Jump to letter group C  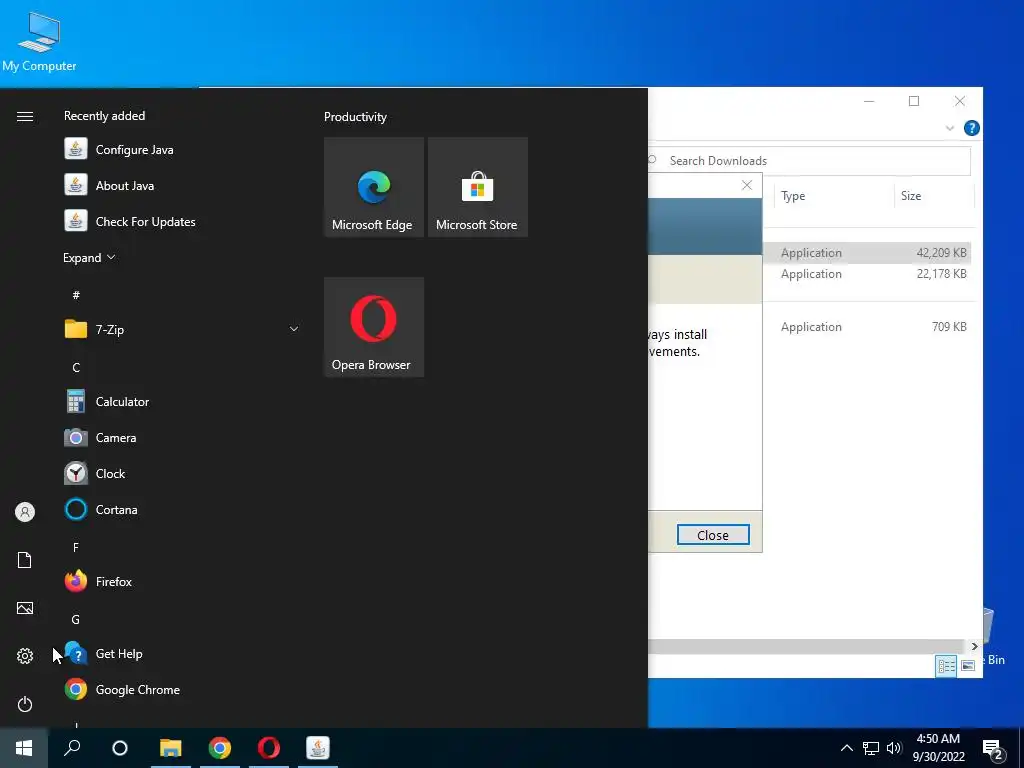76,367
